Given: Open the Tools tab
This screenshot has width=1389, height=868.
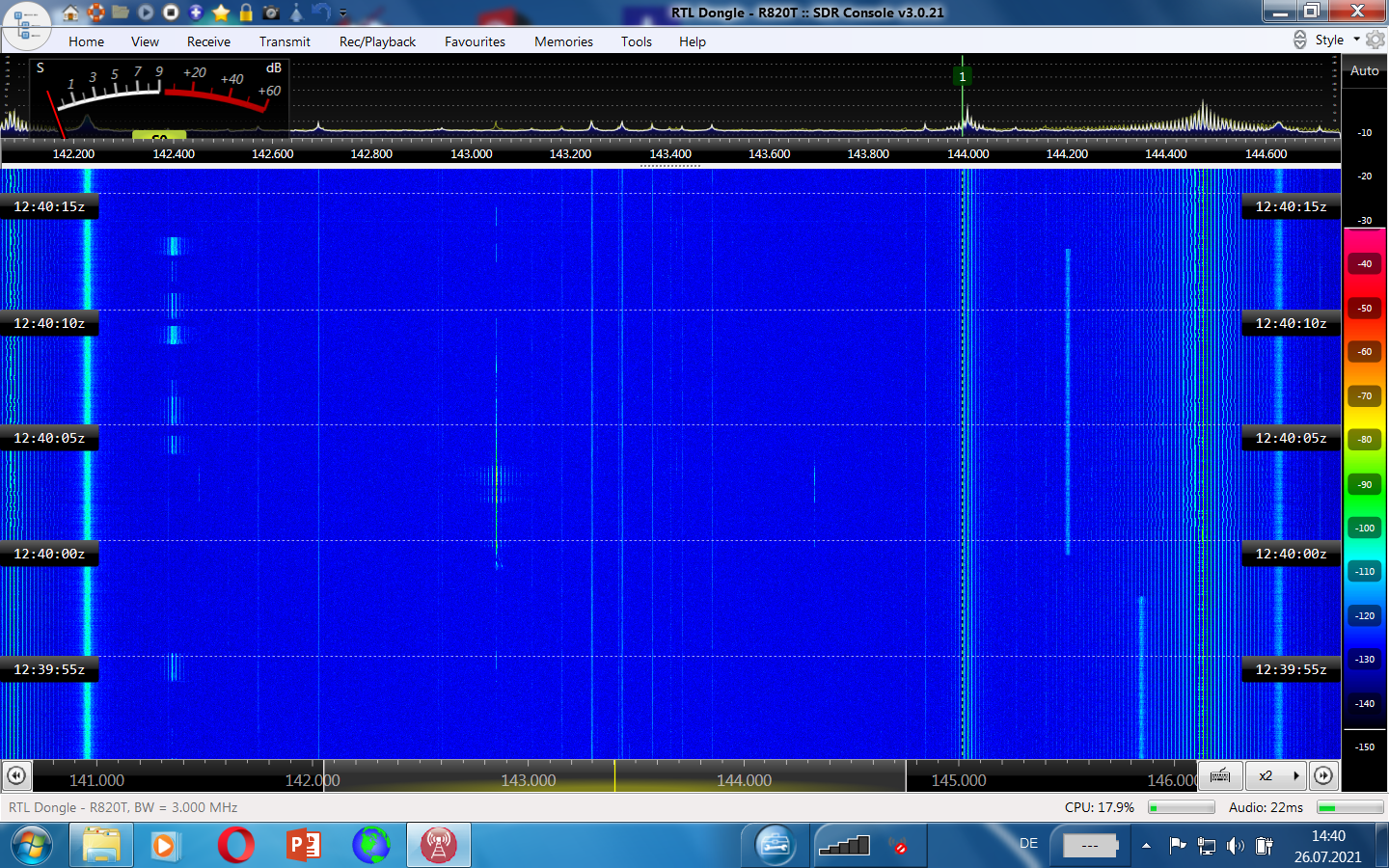Looking at the screenshot, I should (637, 41).
